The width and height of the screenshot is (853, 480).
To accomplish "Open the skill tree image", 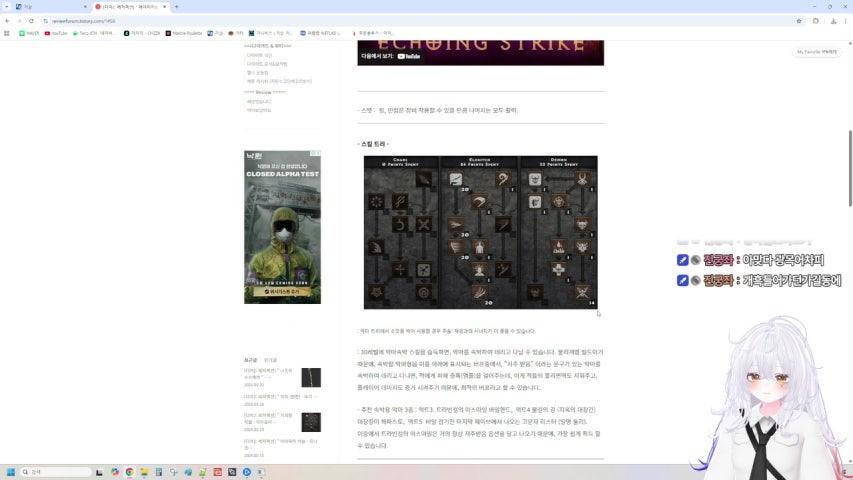I will [x=480, y=232].
